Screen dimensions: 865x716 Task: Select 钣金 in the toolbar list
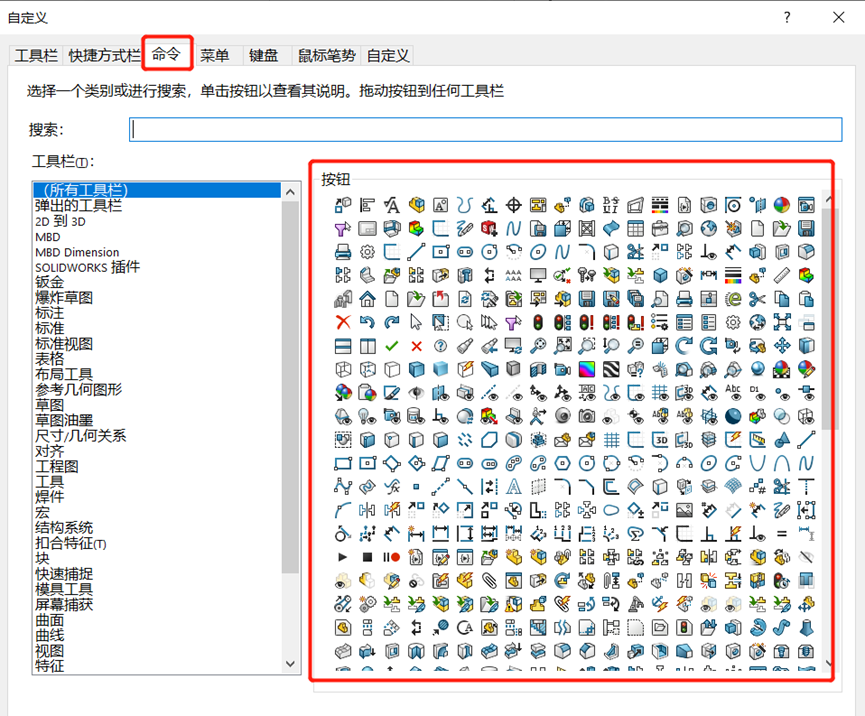tap(50, 283)
